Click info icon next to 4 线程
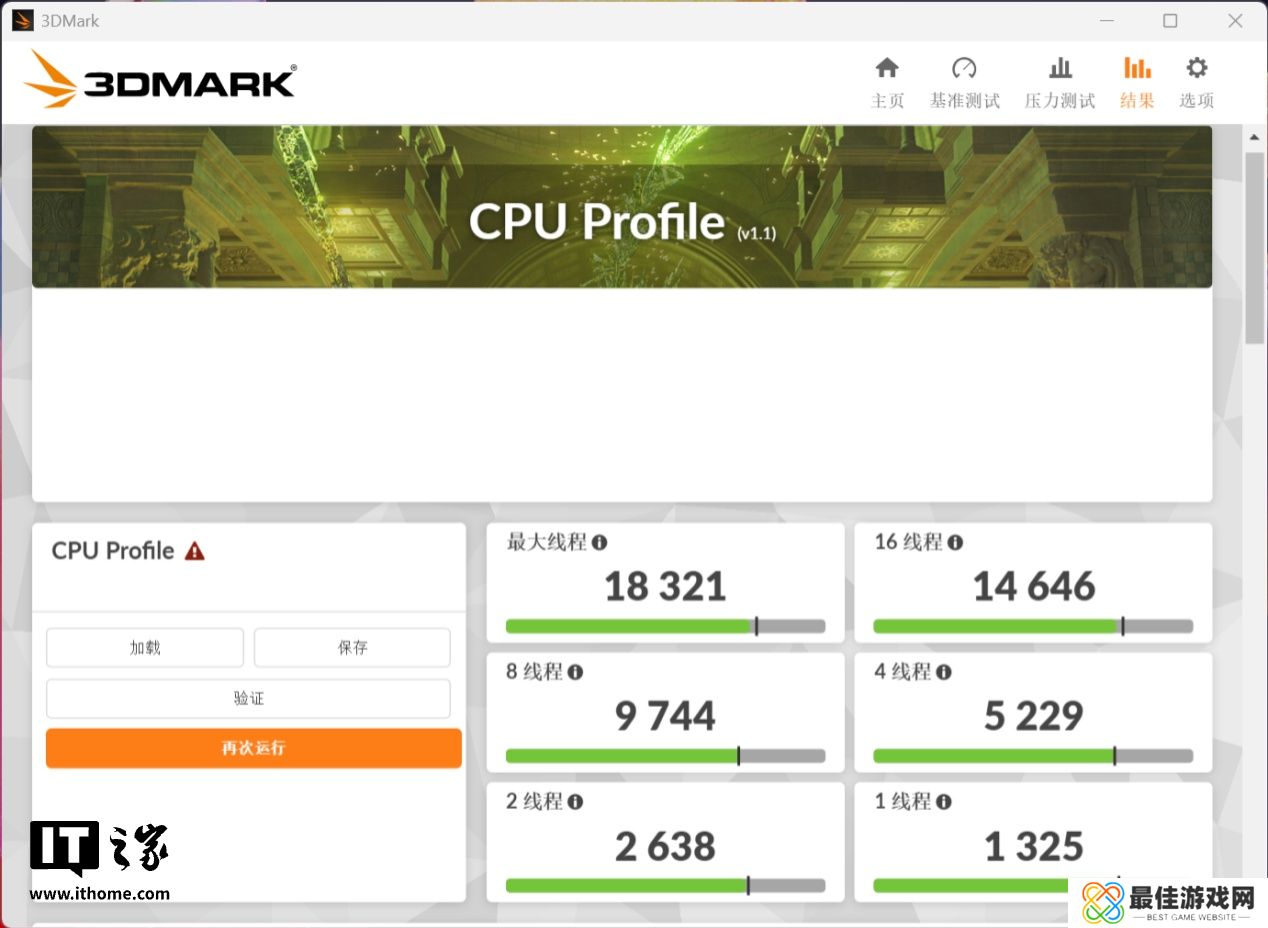Screen dimensions: 1268x928 (943, 672)
